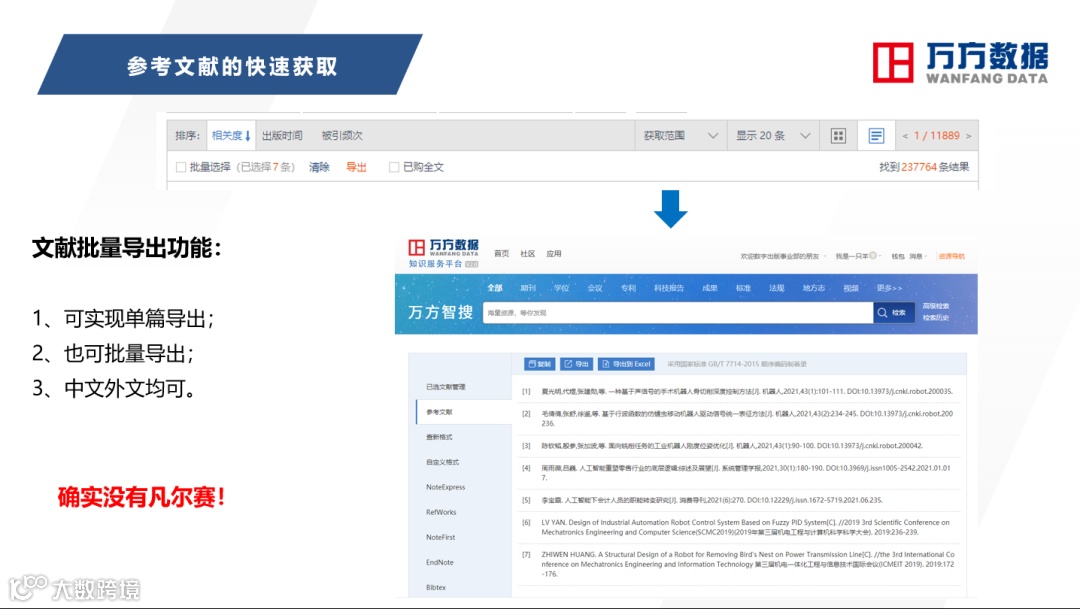The width and height of the screenshot is (1080, 609).
Task: Tick the 已购全文 checkbox
Action: click(x=394, y=167)
